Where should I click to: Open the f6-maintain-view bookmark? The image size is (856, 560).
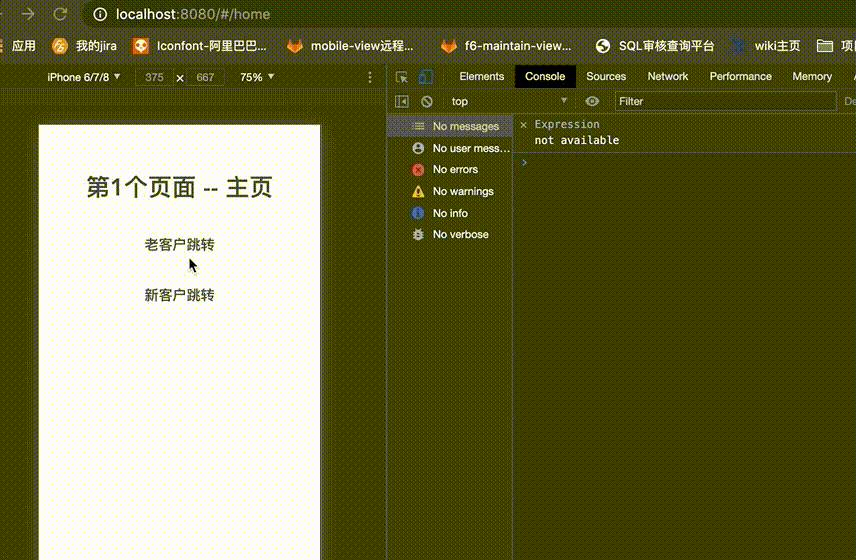point(506,46)
